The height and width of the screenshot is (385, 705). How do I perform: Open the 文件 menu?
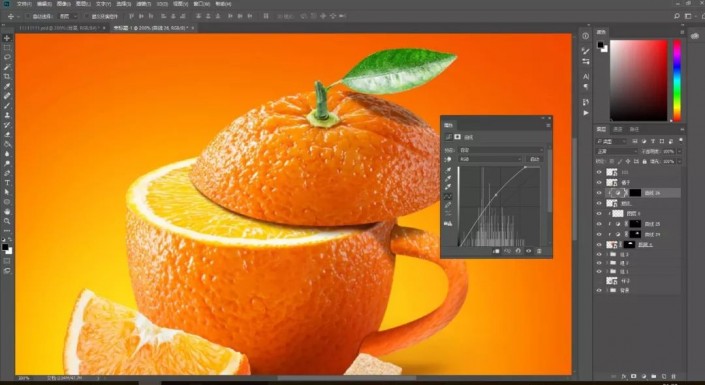pos(24,4)
